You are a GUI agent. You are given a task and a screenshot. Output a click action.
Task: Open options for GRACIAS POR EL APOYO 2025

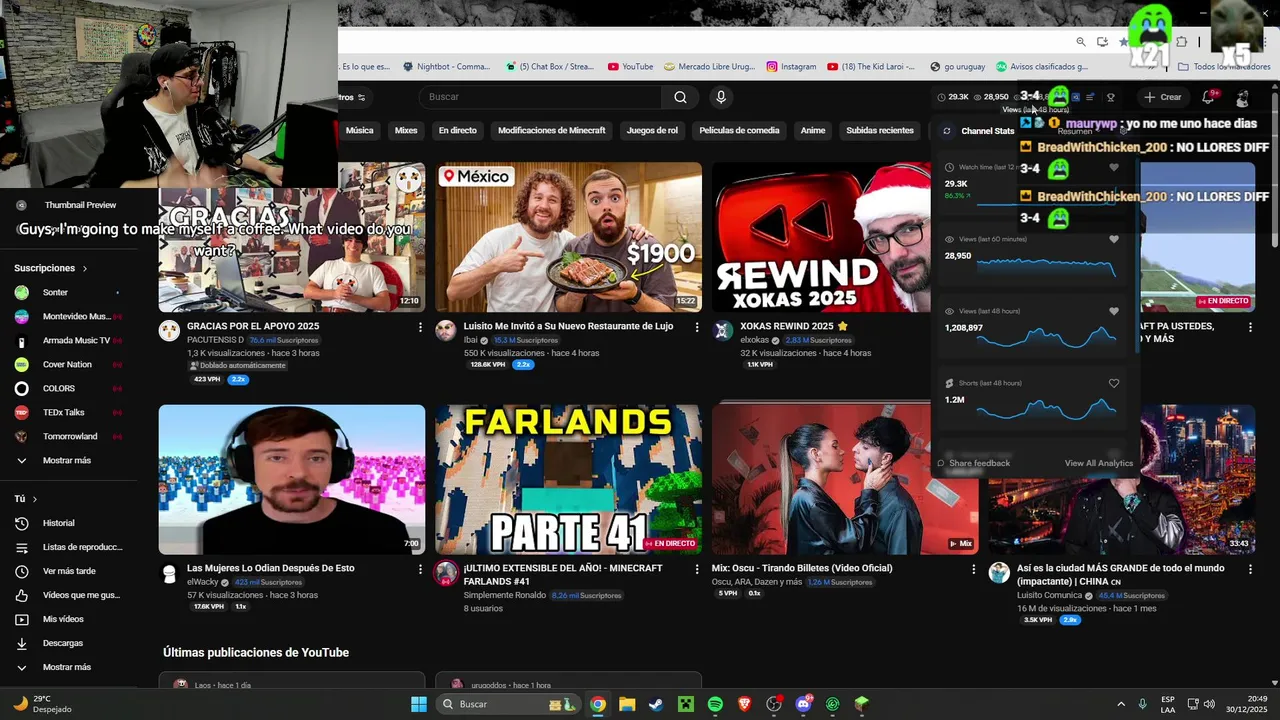pos(420,327)
